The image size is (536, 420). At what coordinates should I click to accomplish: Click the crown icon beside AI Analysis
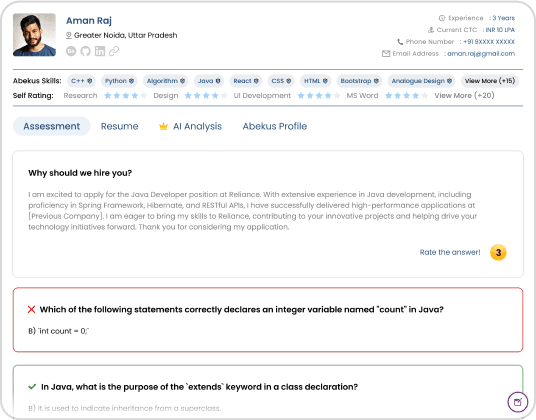pyautogui.click(x=163, y=126)
